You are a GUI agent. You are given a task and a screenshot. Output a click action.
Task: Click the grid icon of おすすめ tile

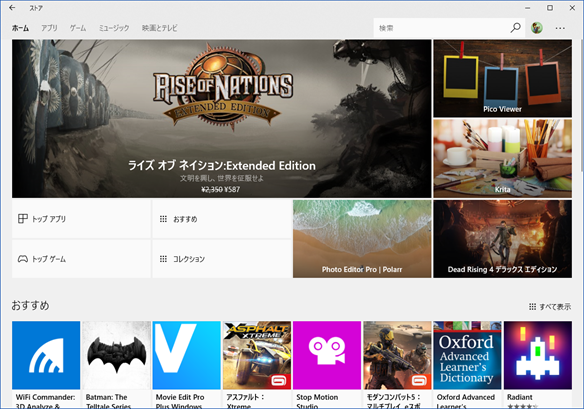(163, 219)
